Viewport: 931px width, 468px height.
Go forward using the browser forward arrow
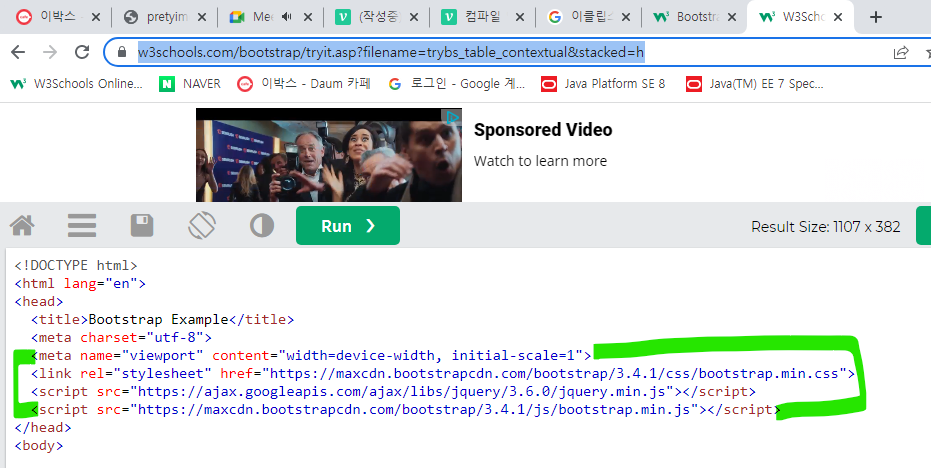point(50,52)
